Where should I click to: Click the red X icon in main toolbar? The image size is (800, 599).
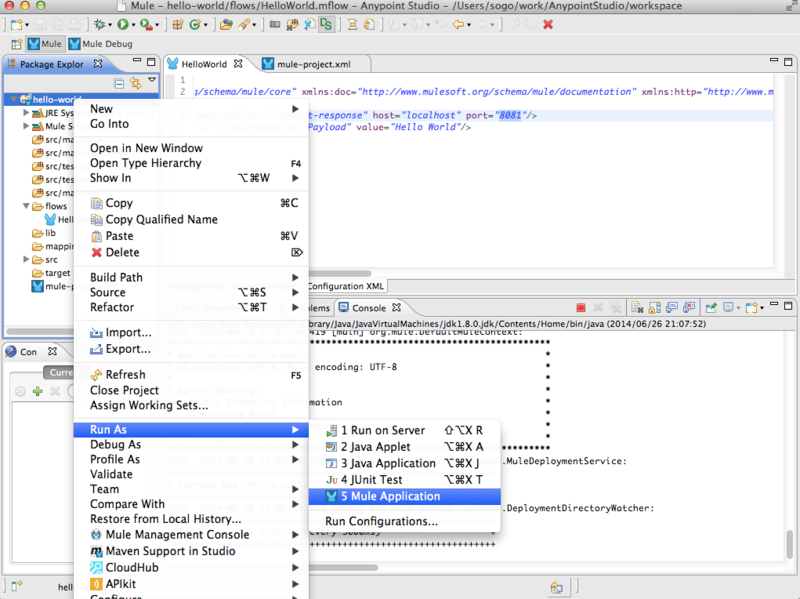(548, 24)
